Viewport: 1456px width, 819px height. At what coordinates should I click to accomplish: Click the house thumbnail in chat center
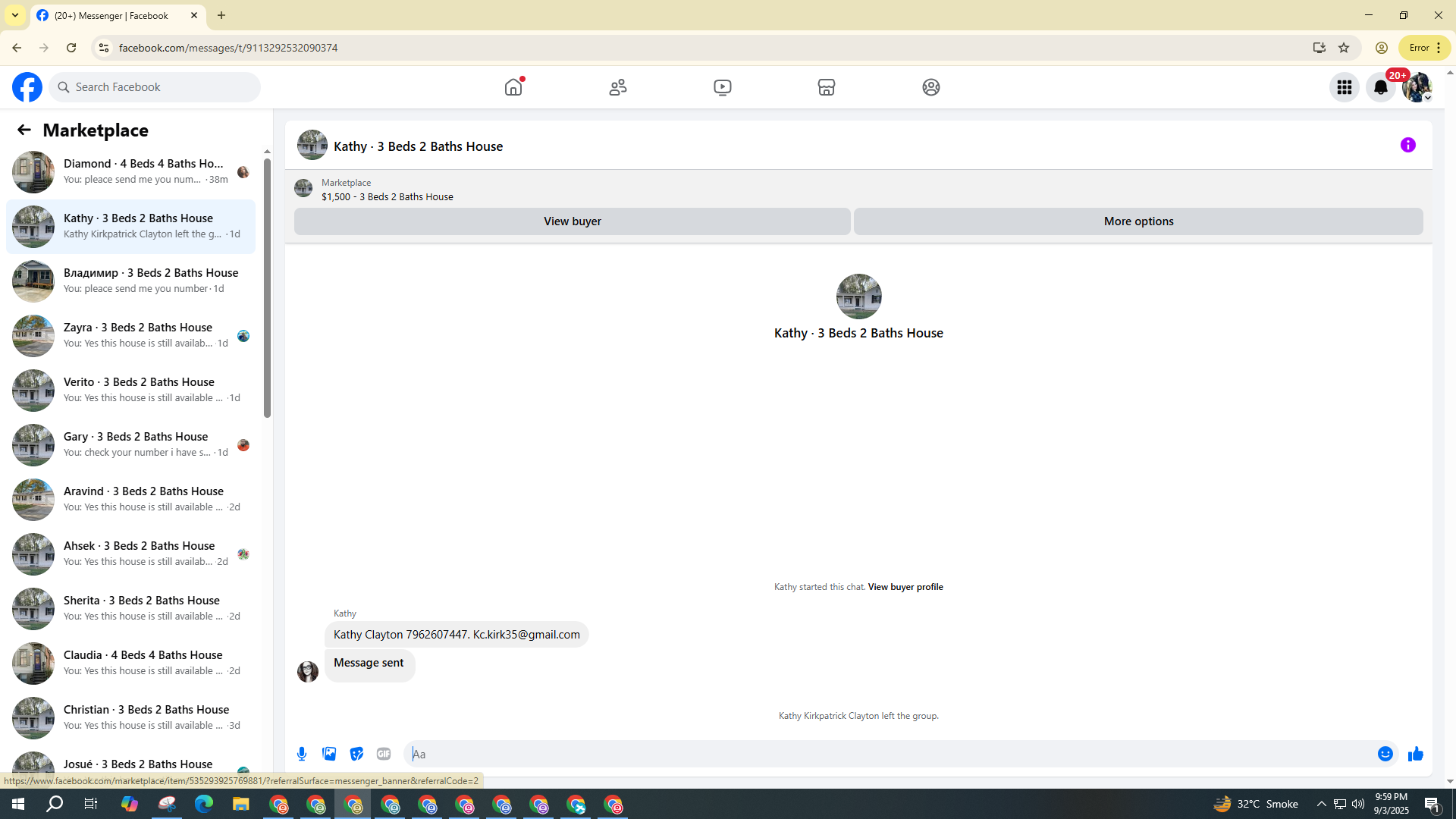[858, 297]
